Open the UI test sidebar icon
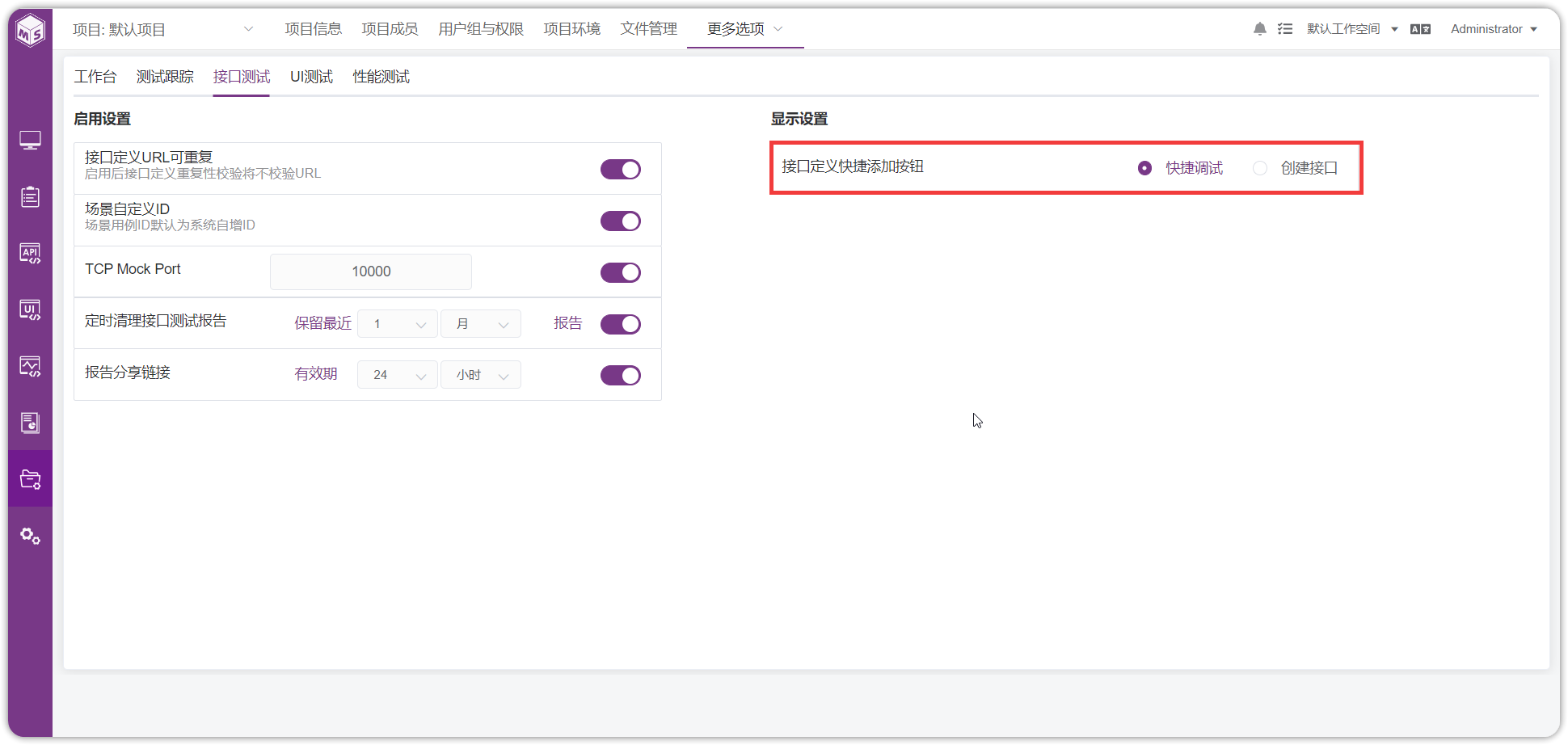 pos(30,309)
